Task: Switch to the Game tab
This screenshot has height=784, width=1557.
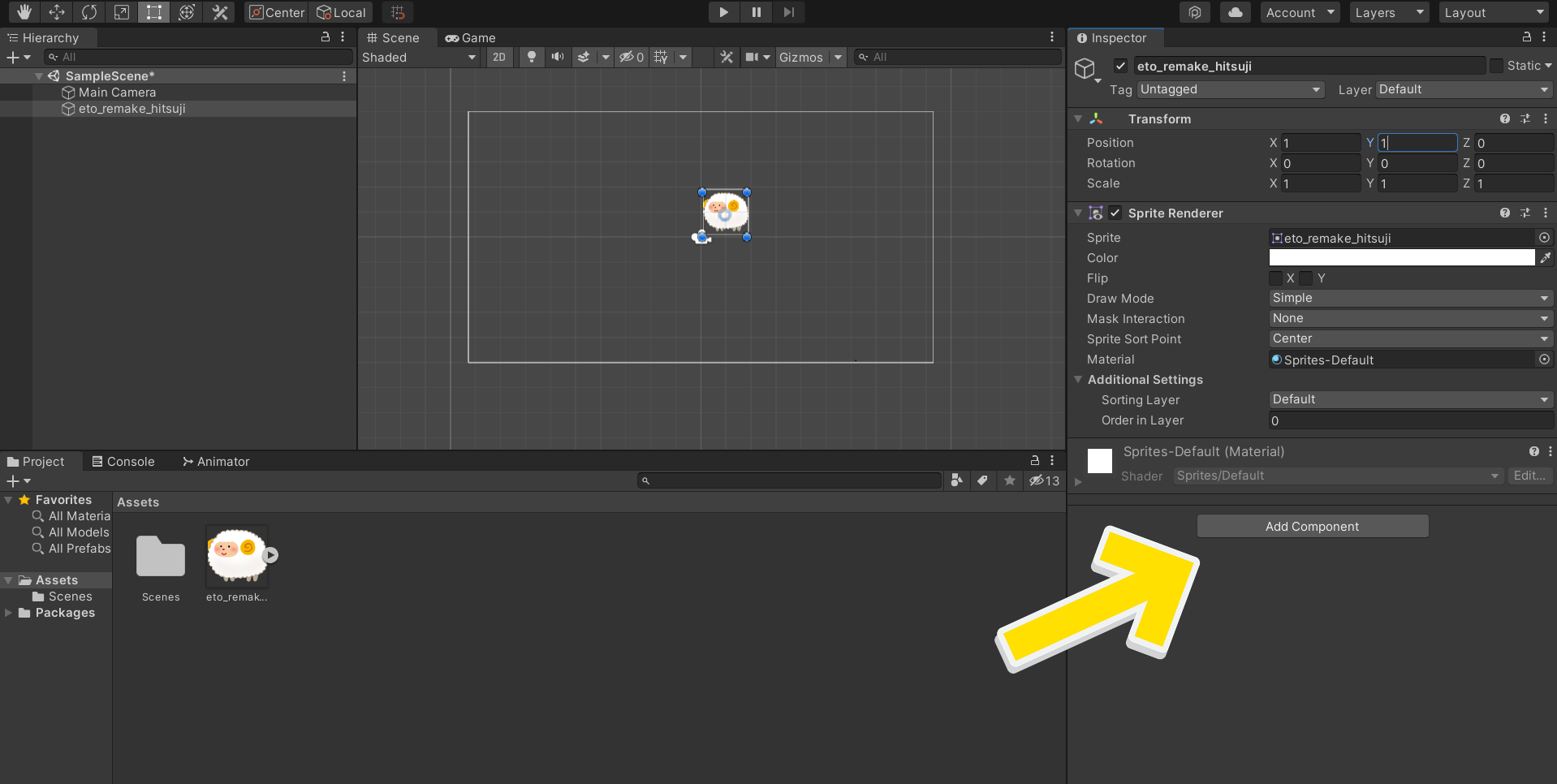Action: click(471, 38)
